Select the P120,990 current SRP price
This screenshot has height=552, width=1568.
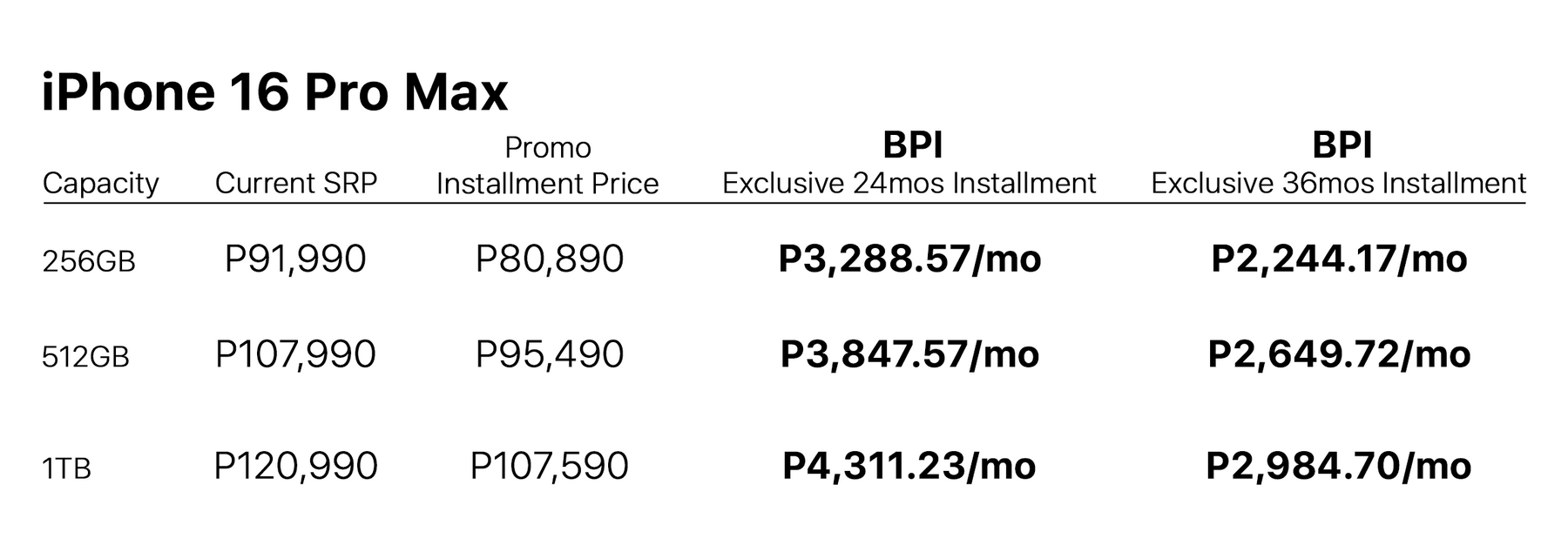[295, 467]
